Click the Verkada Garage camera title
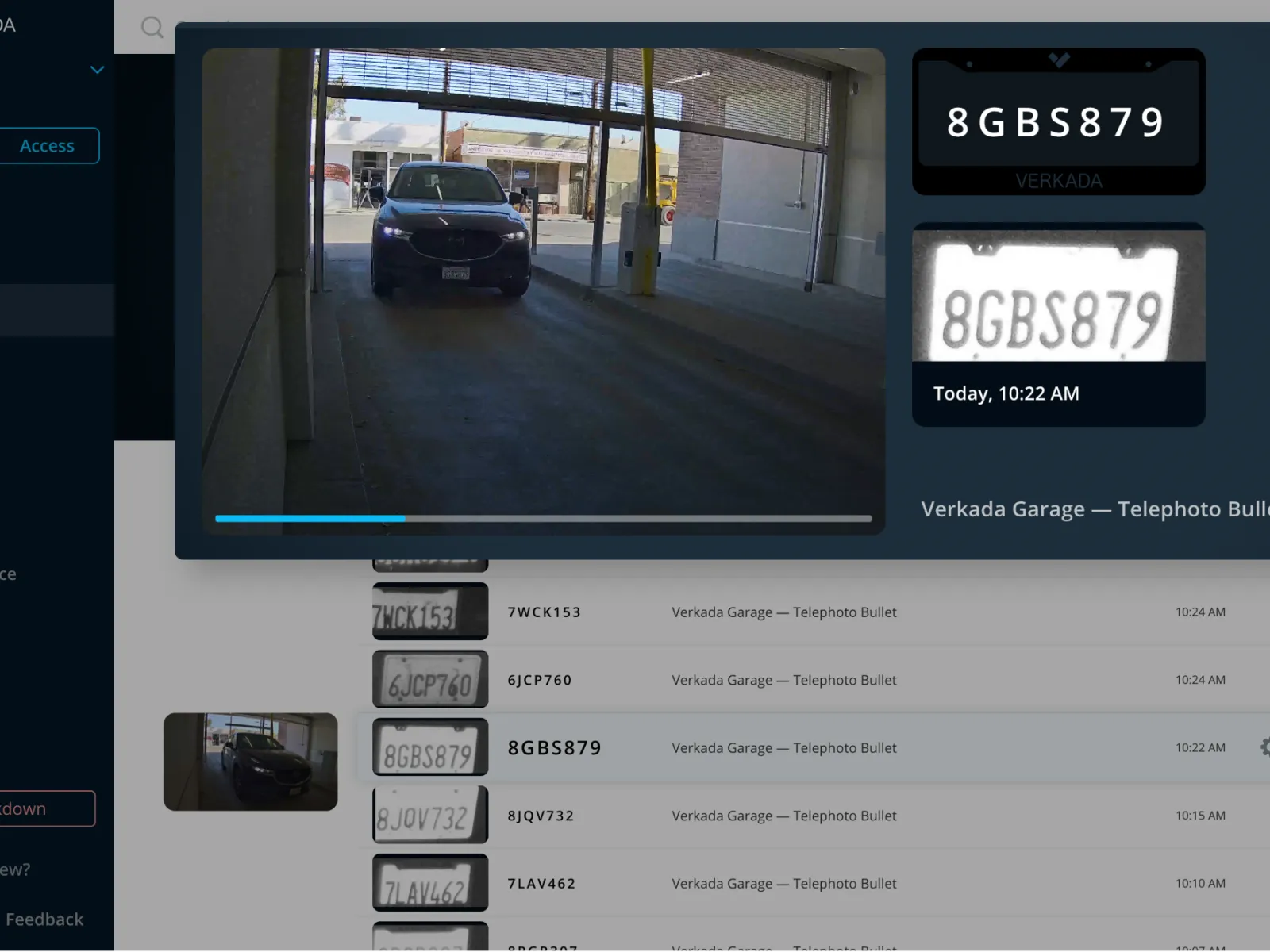Image resolution: width=1270 pixels, height=952 pixels. (1095, 509)
